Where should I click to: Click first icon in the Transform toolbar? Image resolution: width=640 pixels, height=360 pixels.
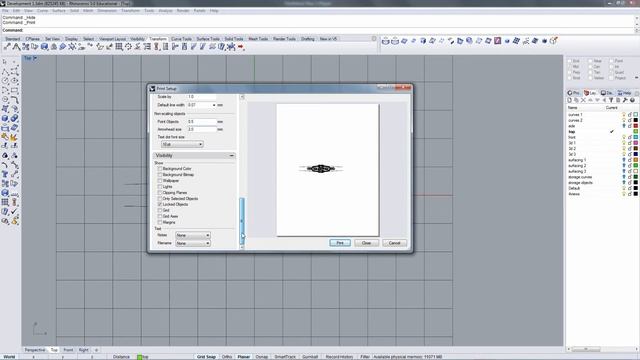tap(7, 47)
